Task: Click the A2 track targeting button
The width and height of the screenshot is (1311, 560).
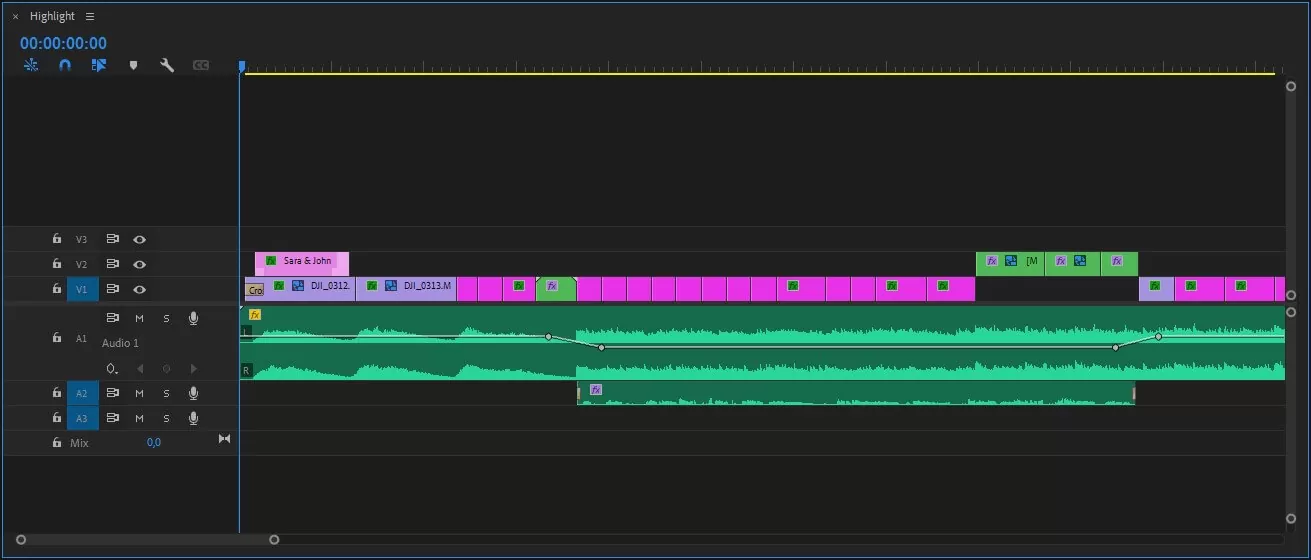Action: tap(82, 393)
